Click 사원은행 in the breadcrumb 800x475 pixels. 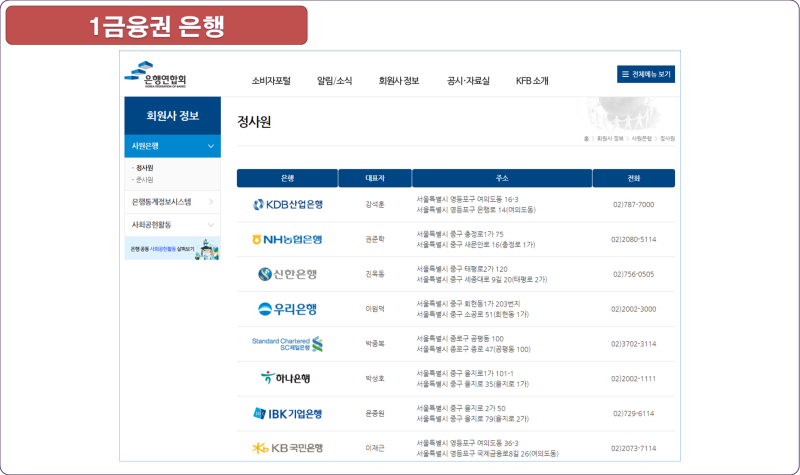[x=642, y=139]
